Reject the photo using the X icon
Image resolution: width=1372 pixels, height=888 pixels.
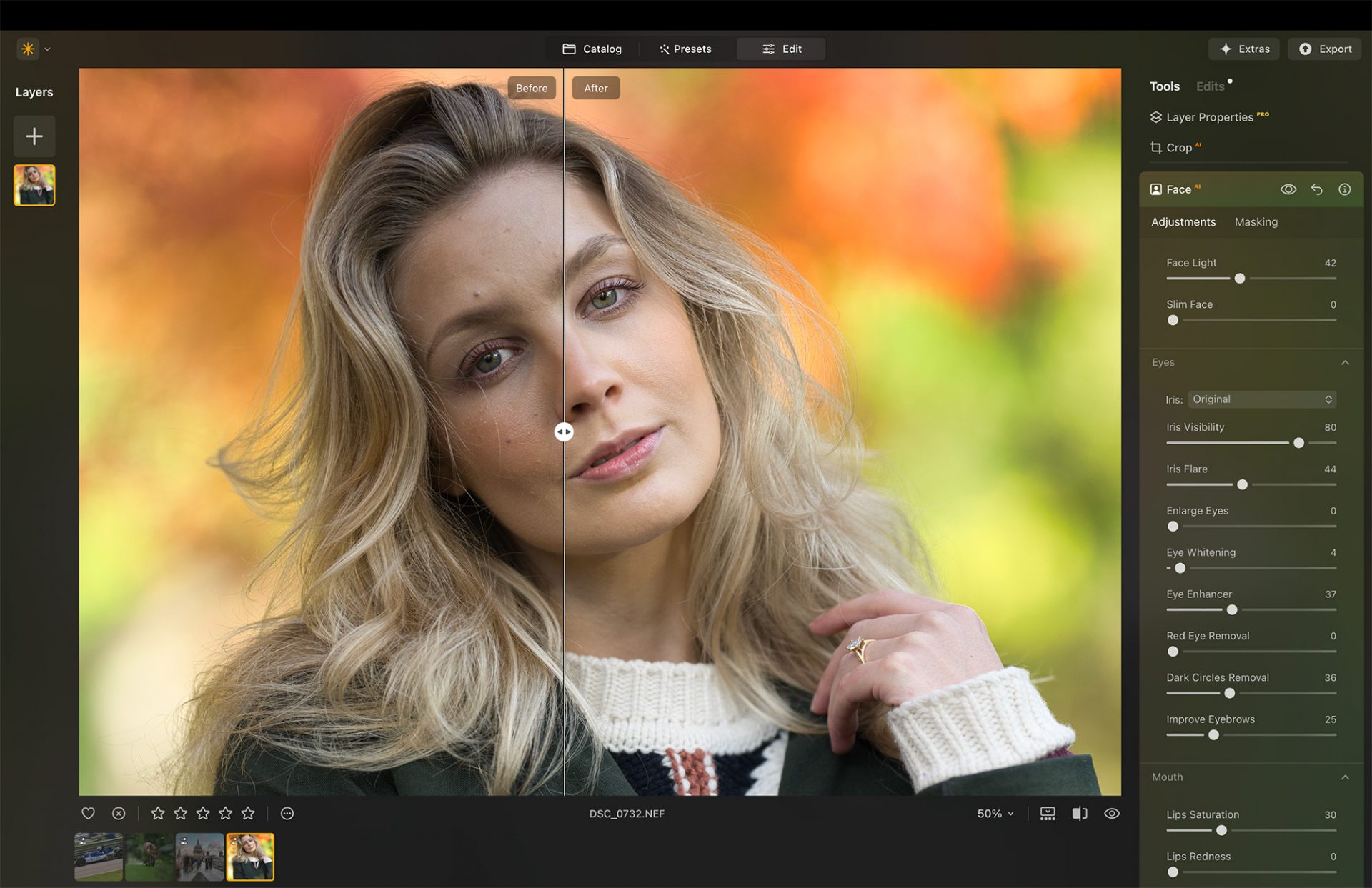118,813
